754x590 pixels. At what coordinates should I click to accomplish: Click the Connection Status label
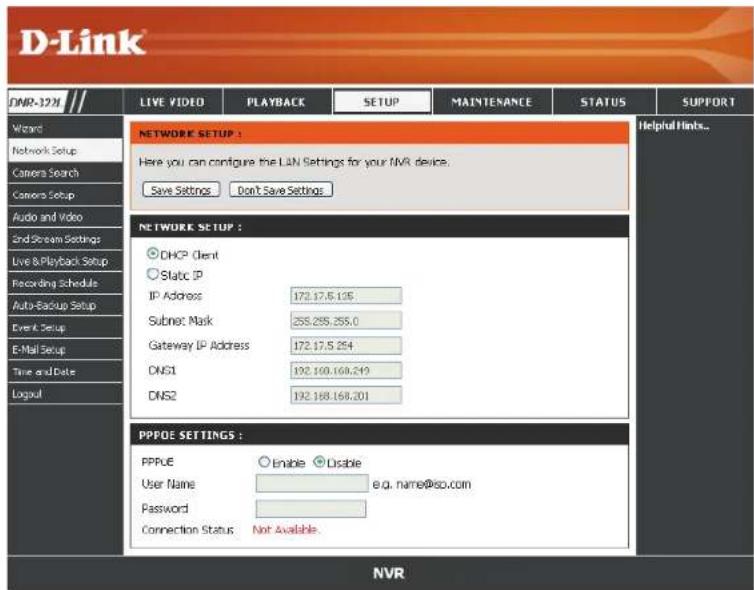click(188, 530)
